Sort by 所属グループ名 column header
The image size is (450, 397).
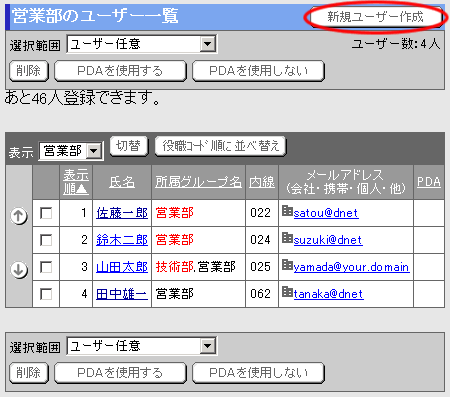point(198,182)
